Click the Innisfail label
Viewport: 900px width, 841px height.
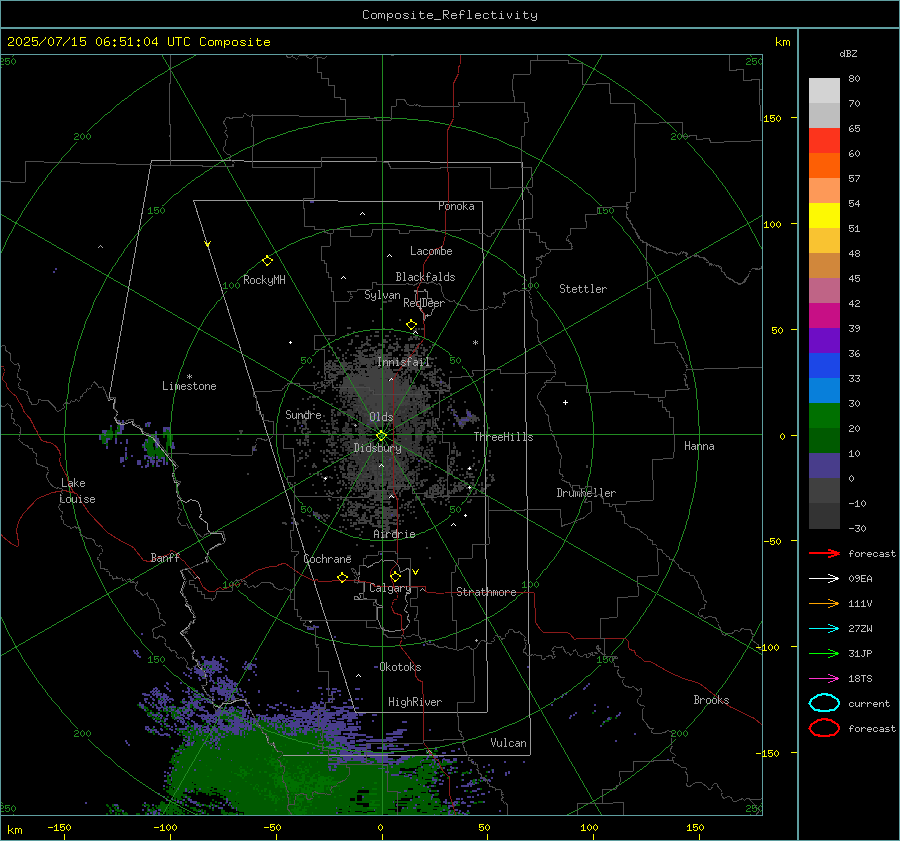tap(404, 362)
